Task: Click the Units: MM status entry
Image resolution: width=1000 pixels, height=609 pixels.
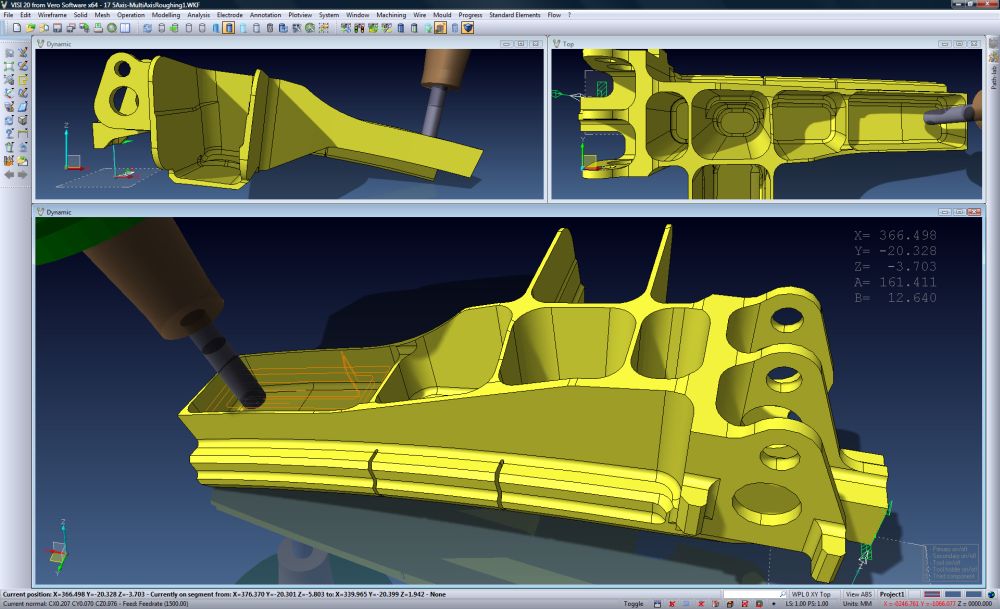Action: [x=857, y=603]
